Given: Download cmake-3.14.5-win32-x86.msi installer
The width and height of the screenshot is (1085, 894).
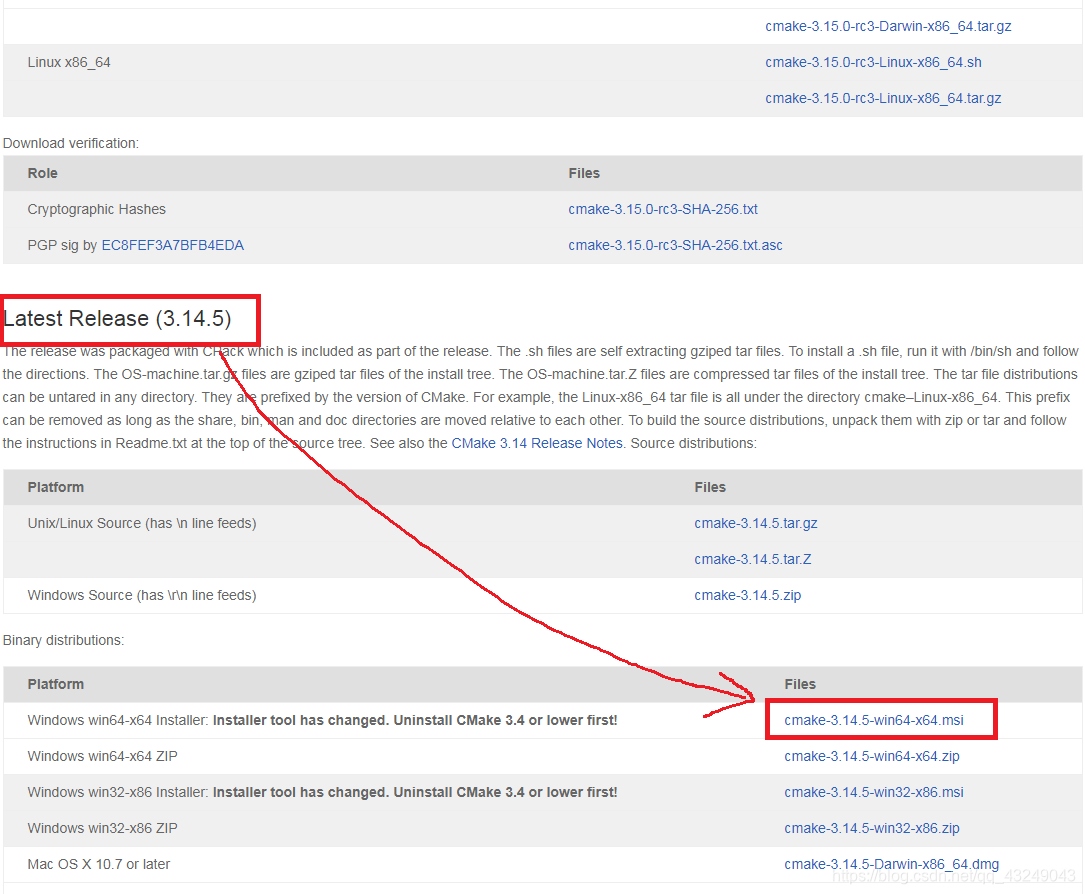Looking at the screenshot, I should (x=874, y=792).
